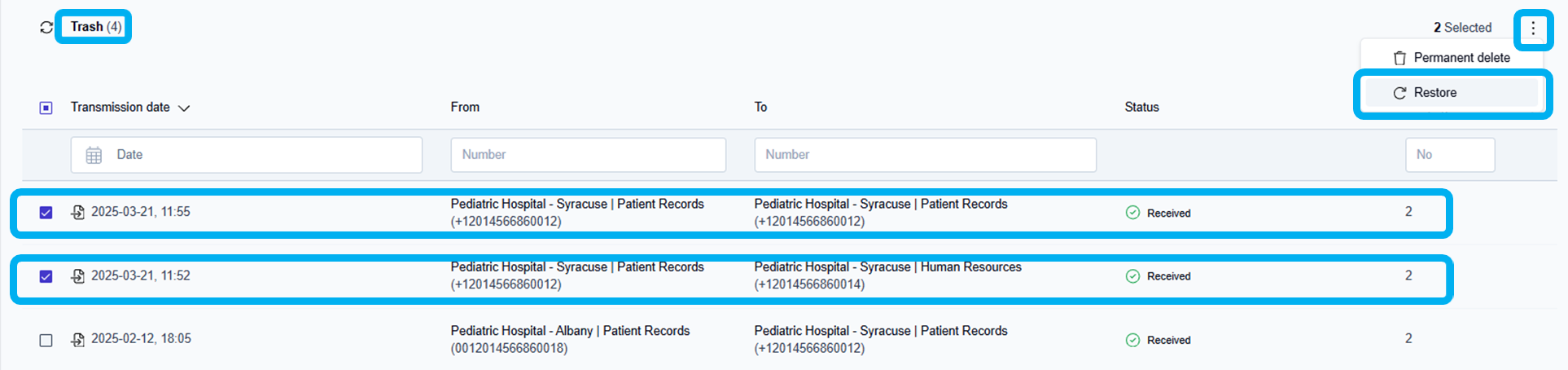Viewport: 1568px width, 370px height.
Task: Click the fax document icon for 11:52 row
Action: tap(78, 276)
